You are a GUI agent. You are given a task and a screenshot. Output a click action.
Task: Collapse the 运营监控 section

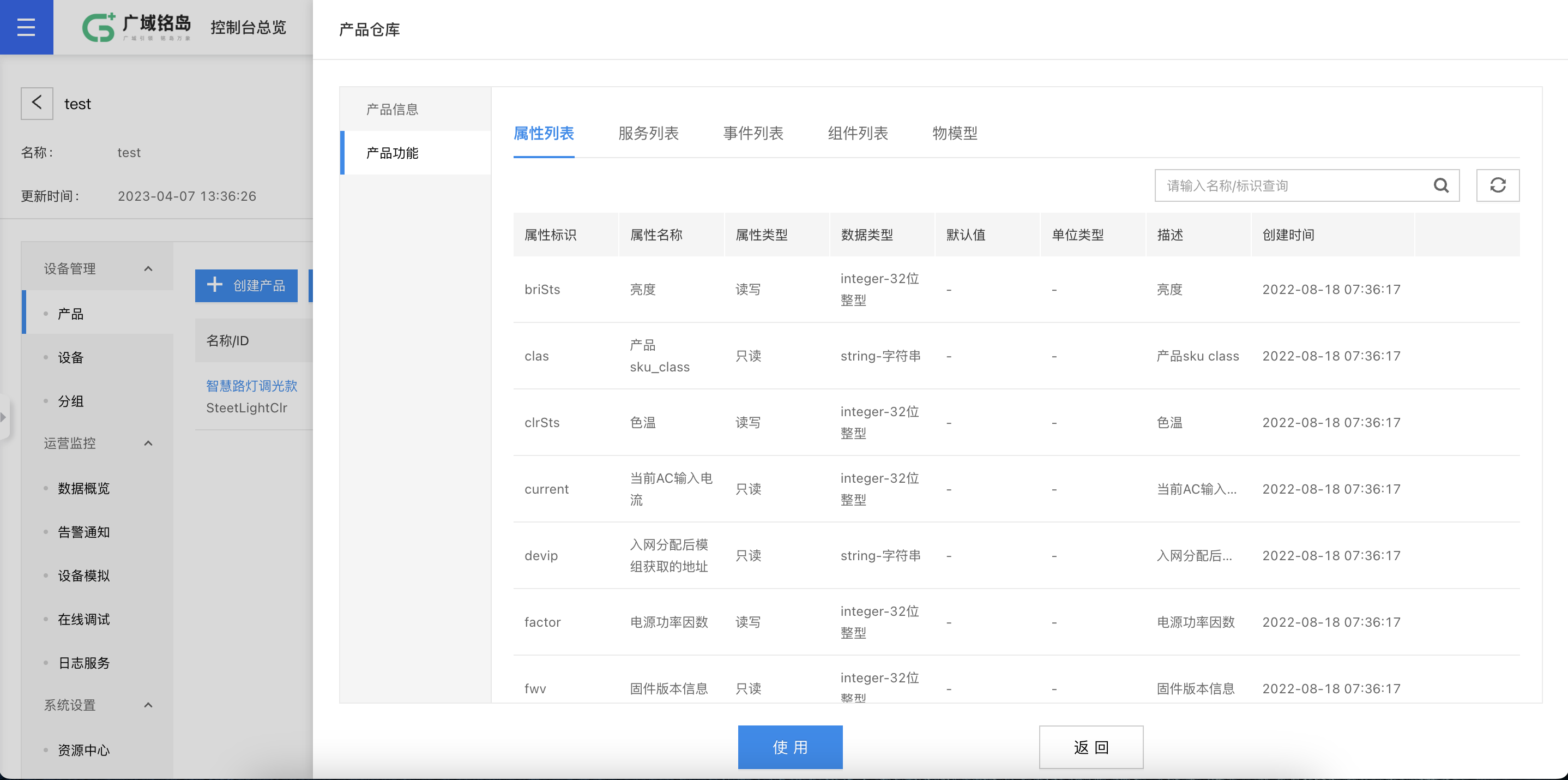point(148,443)
